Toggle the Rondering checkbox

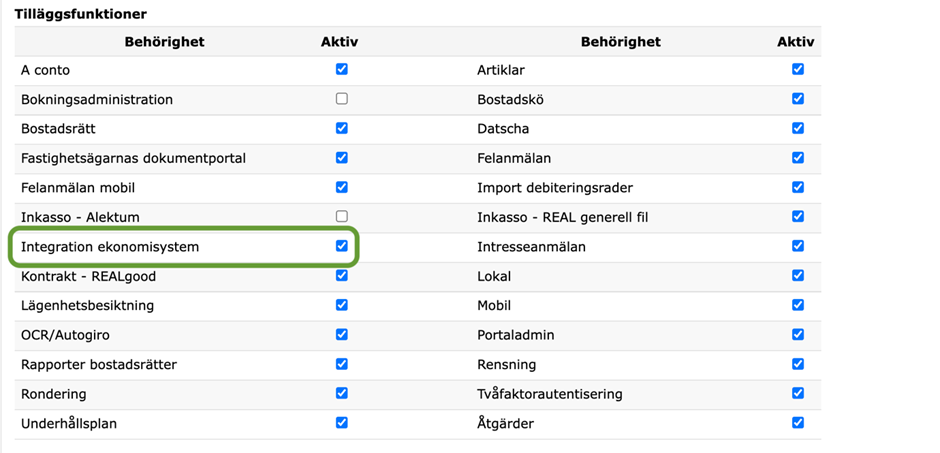point(342,393)
